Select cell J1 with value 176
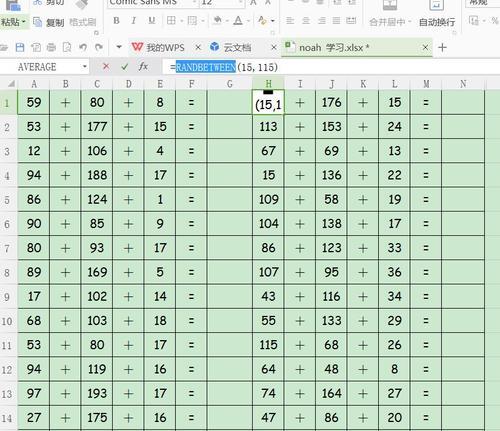Screen dimensions: 500x431 pos(331,102)
